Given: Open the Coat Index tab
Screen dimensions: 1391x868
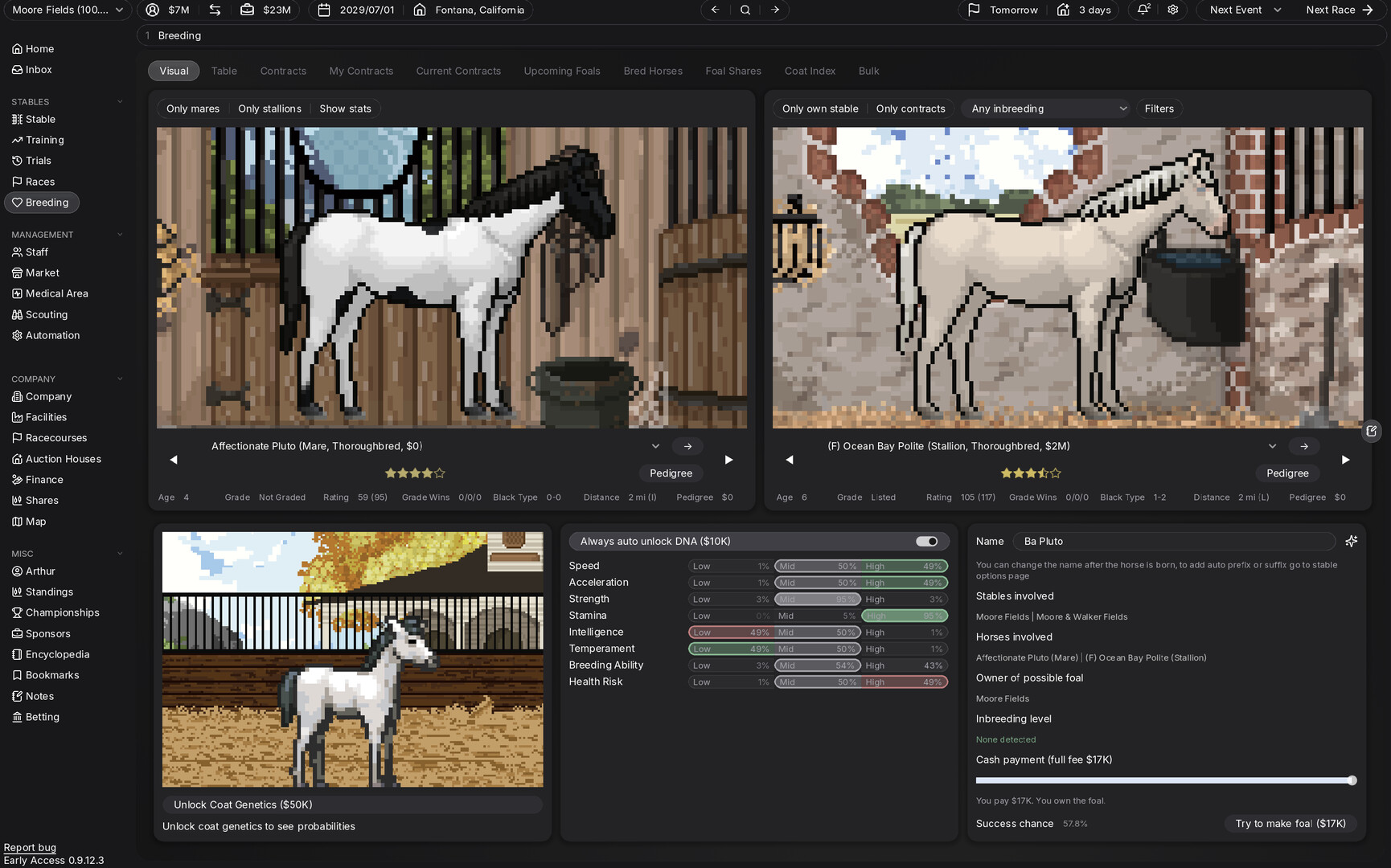Looking at the screenshot, I should (x=810, y=71).
